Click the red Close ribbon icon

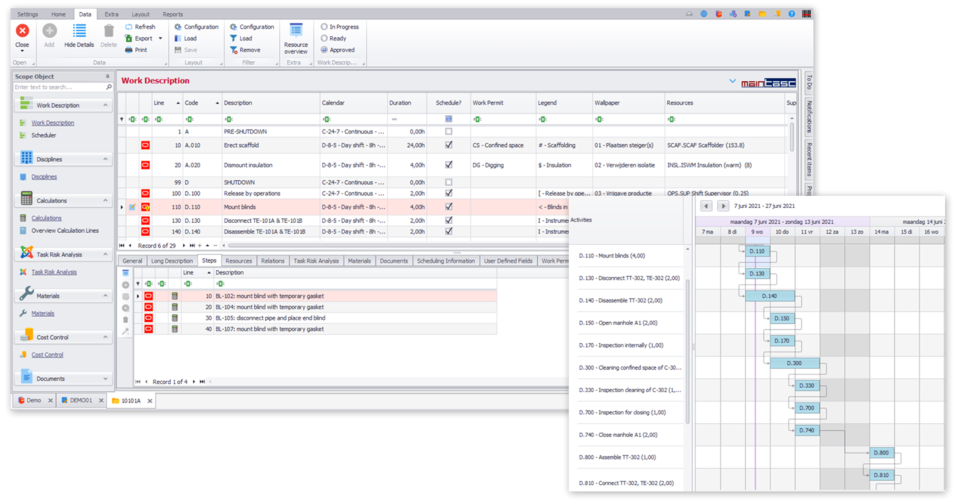[x=22, y=31]
